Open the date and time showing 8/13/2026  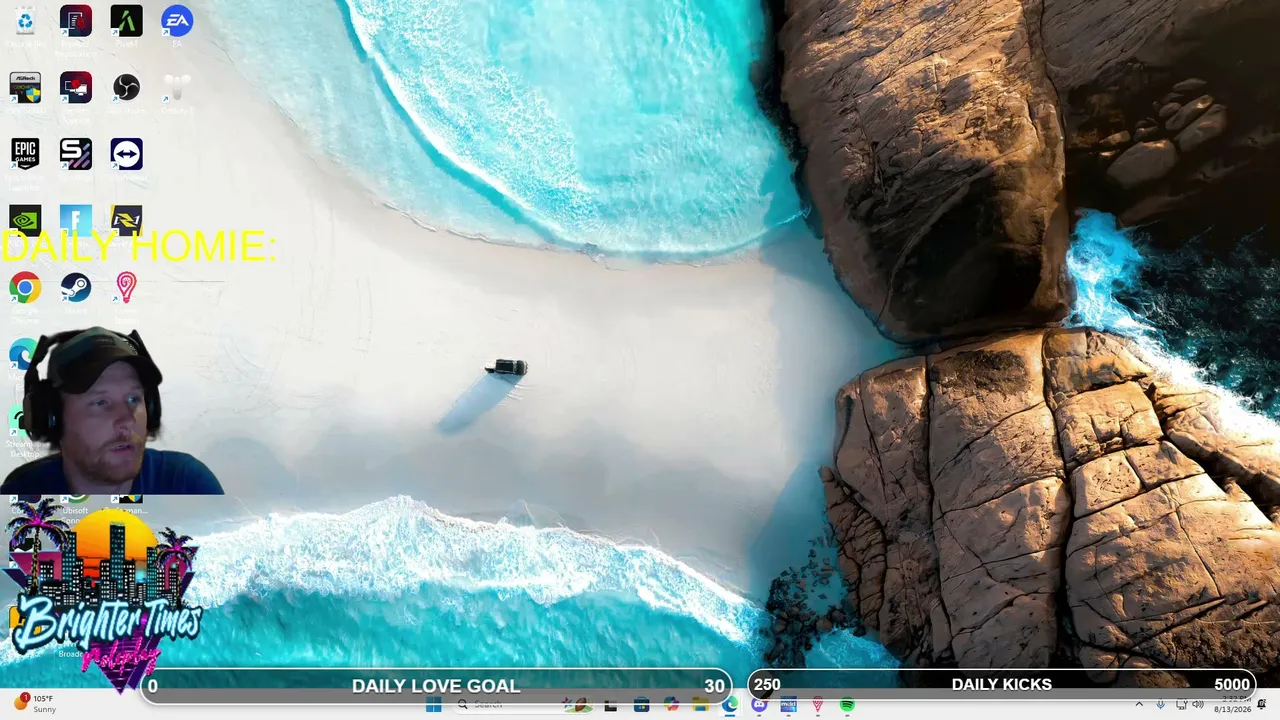click(x=1231, y=704)
